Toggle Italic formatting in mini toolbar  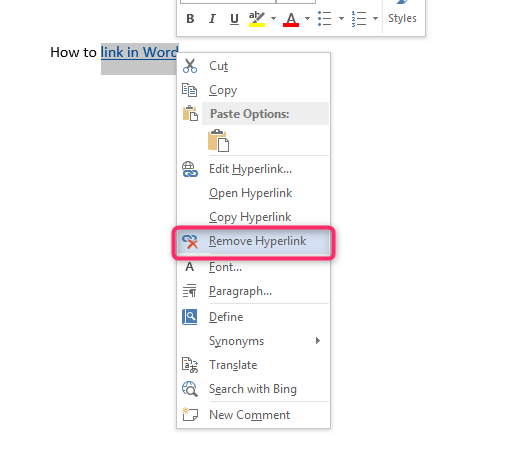[x=212, y=19]
